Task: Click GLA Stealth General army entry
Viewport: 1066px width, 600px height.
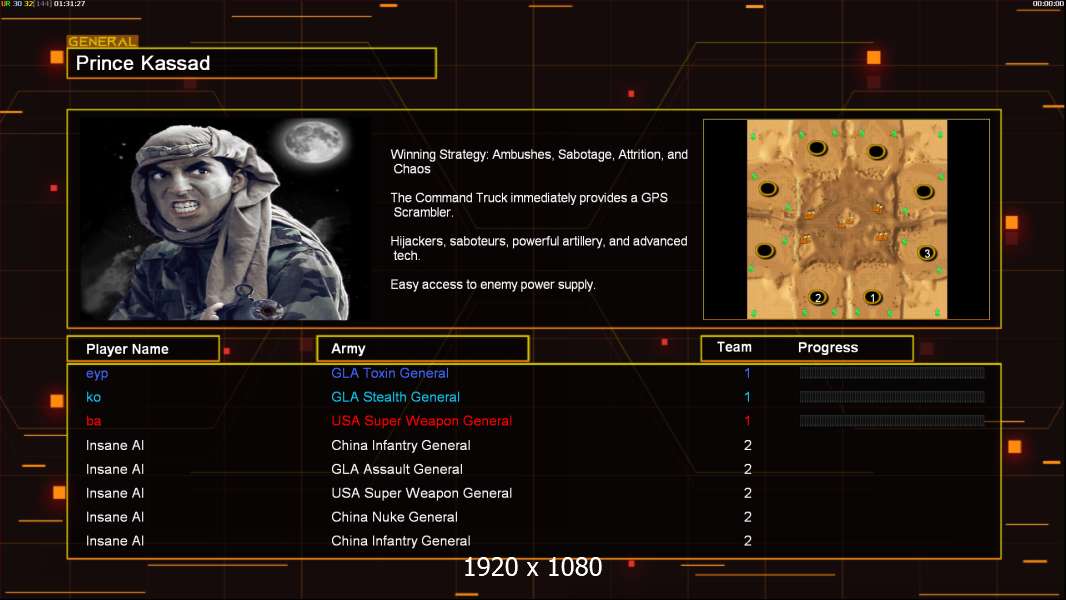Action: 395,397
